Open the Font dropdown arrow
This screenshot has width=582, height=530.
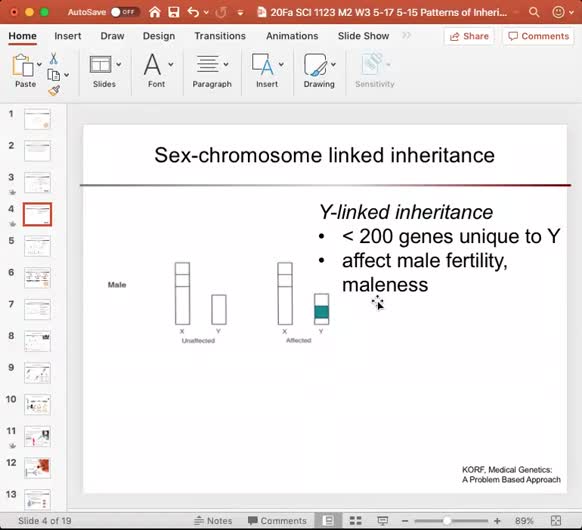click(171, 64)
